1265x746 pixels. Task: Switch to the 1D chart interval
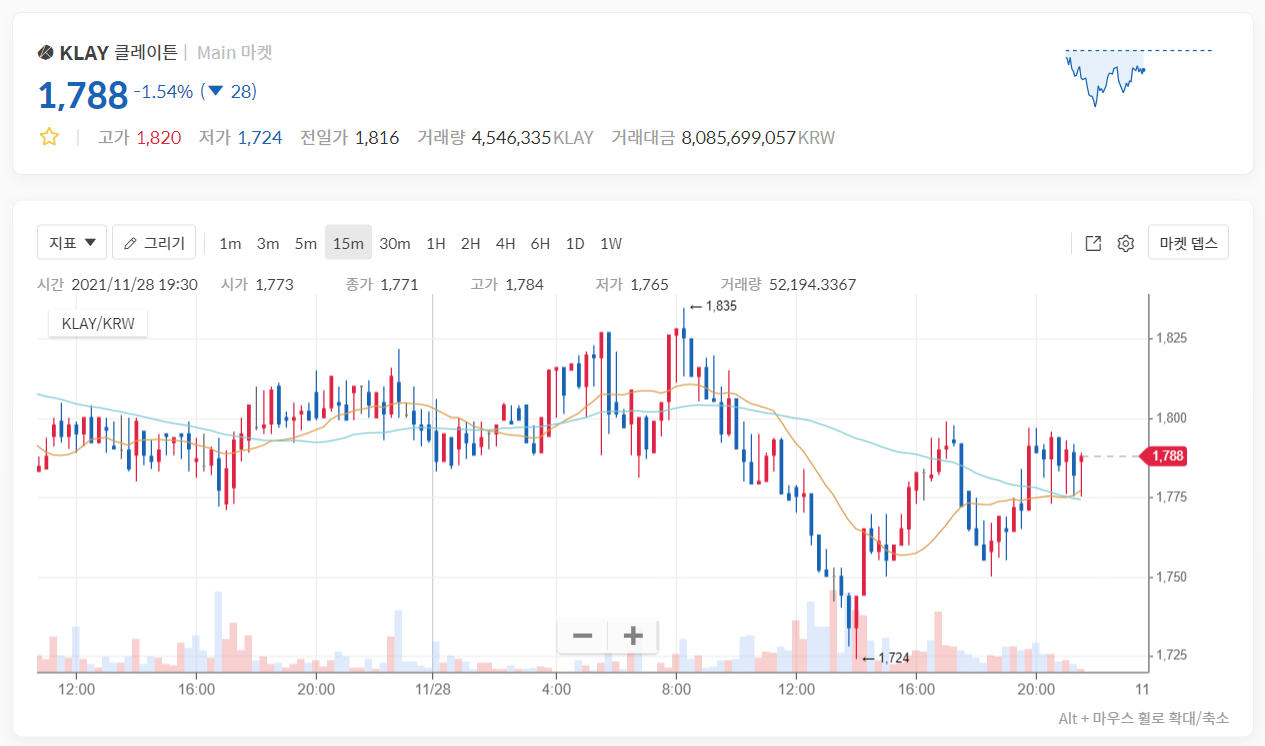(x=575, y=243)
